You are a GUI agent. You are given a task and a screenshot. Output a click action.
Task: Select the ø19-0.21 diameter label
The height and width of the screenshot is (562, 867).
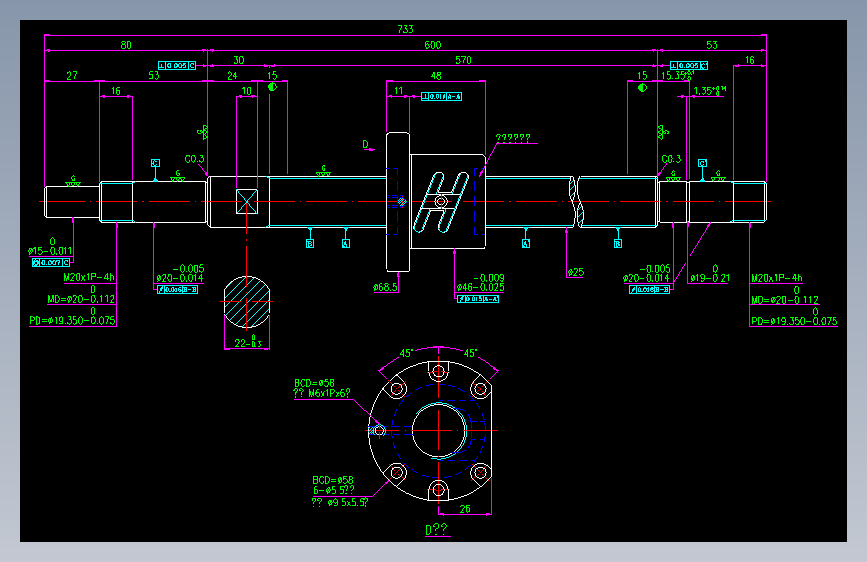(x=710, y=273)
